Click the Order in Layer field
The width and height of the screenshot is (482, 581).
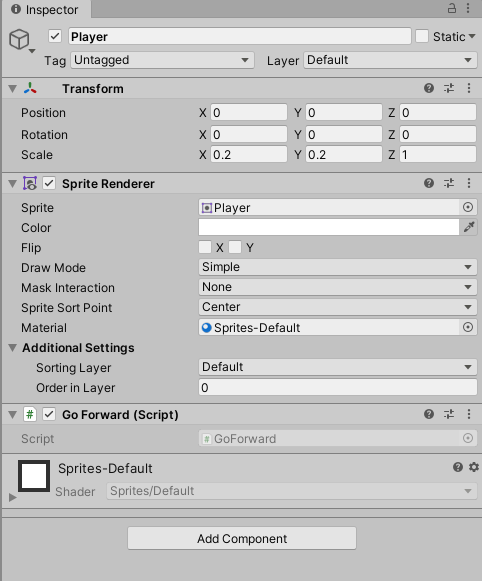click(338, 387)
